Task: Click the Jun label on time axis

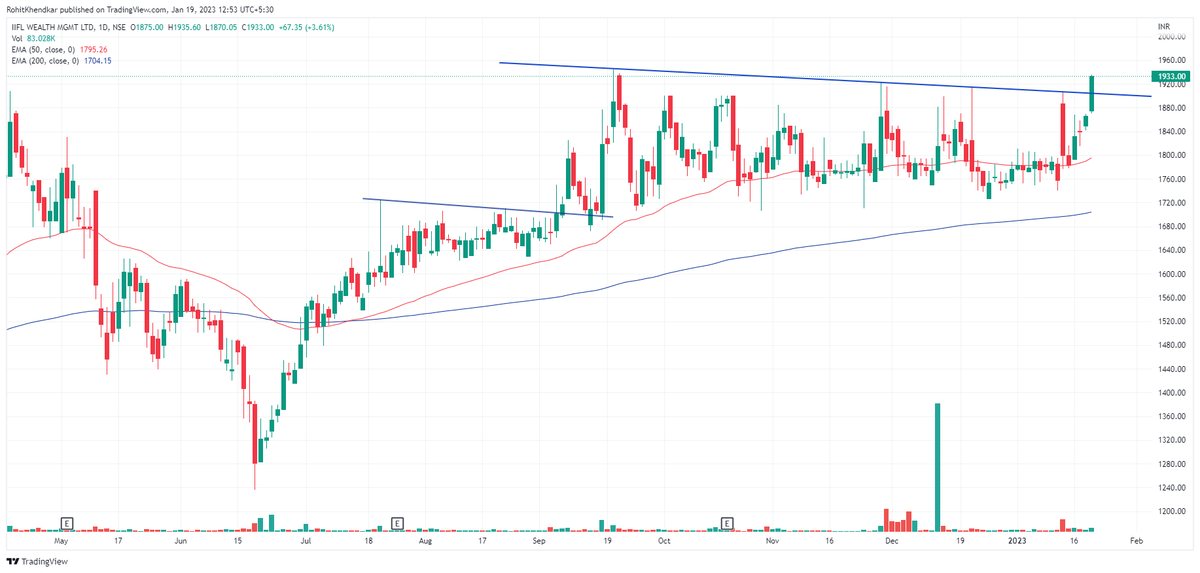Action: pos(180,539)
